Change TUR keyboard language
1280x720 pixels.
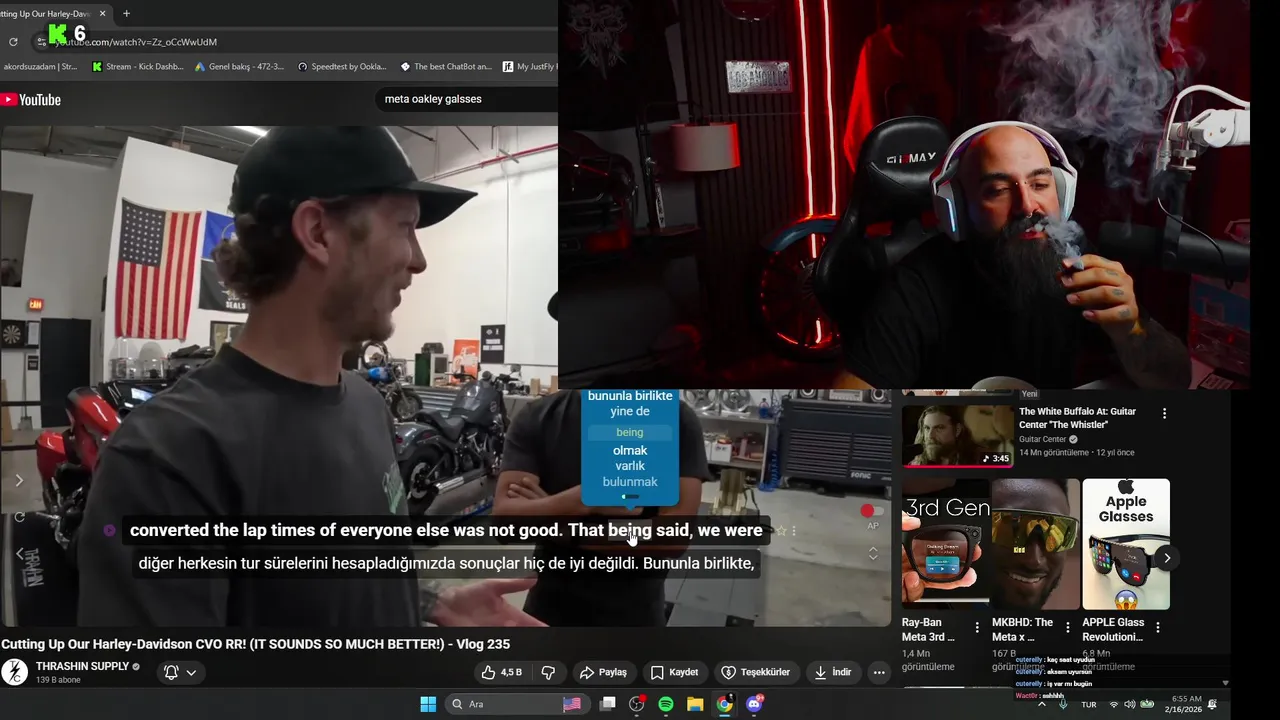[x=1089, y=704]
